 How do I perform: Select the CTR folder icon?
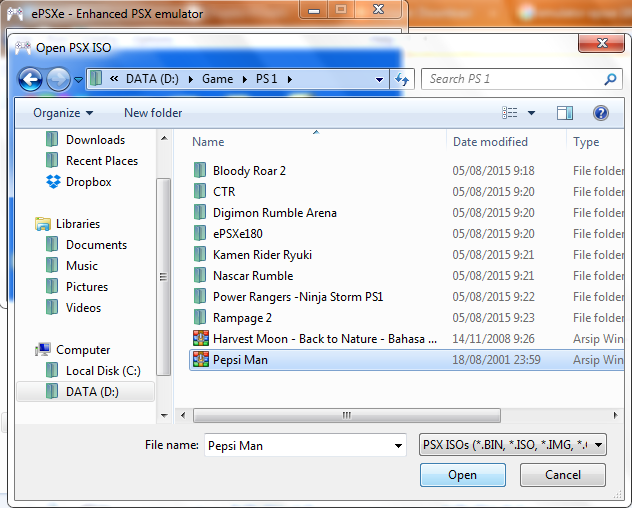[200, 192]
